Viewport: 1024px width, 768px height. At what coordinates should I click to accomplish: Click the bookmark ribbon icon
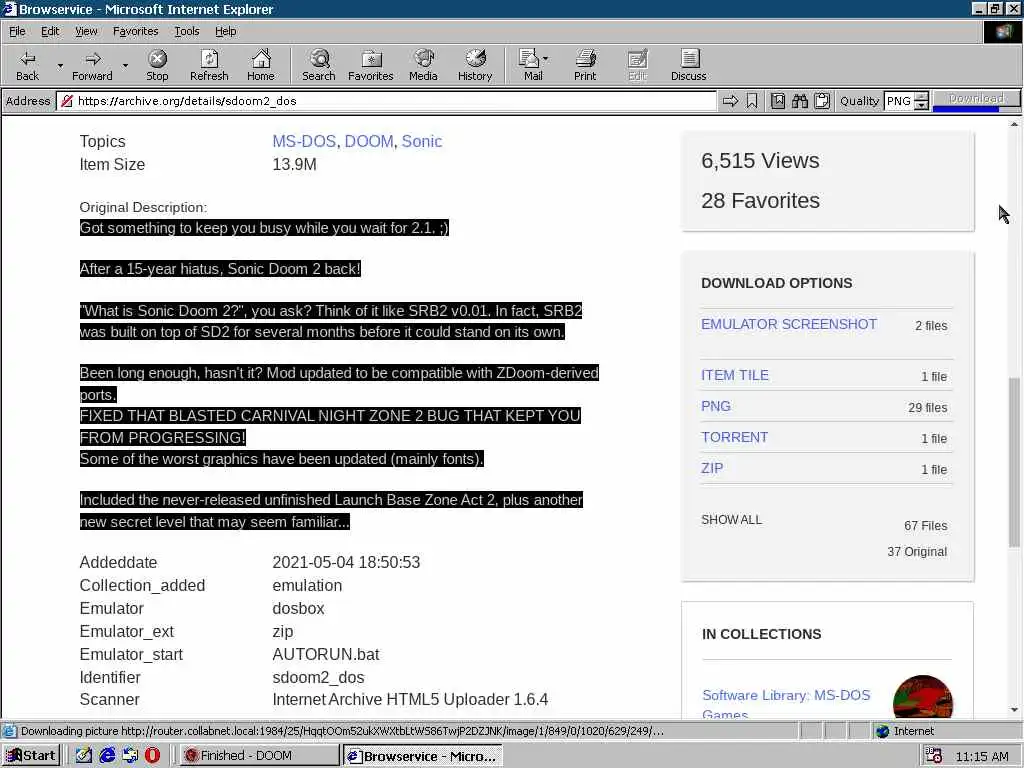coord(752,101)
